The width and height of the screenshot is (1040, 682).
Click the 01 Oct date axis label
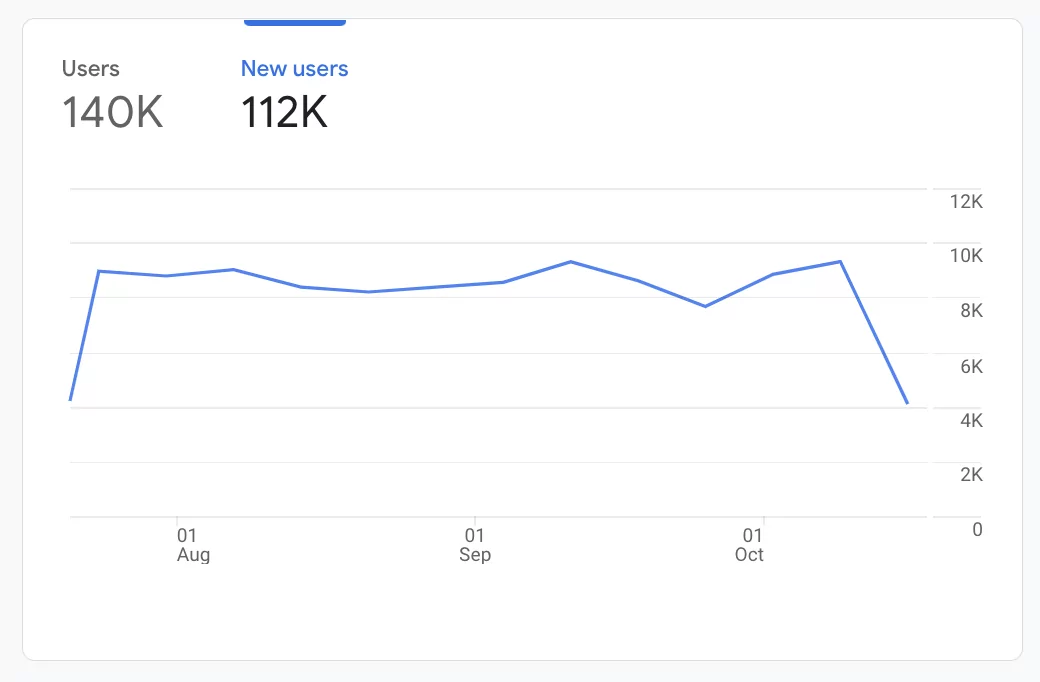751,545
